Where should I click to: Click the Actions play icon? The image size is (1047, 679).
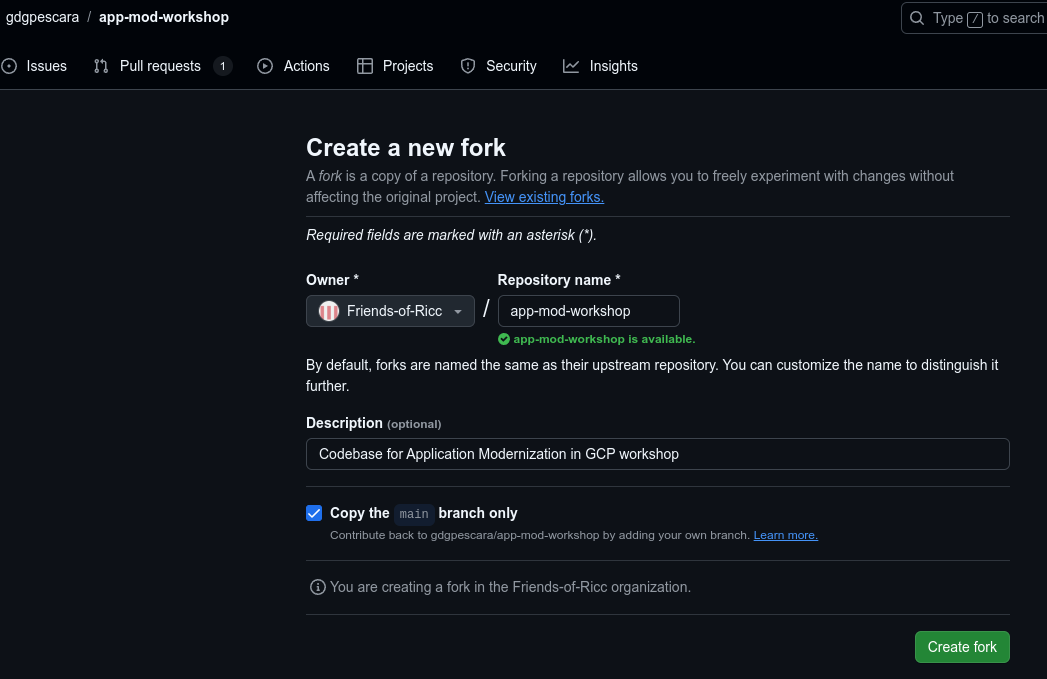(x=265, y=66)
